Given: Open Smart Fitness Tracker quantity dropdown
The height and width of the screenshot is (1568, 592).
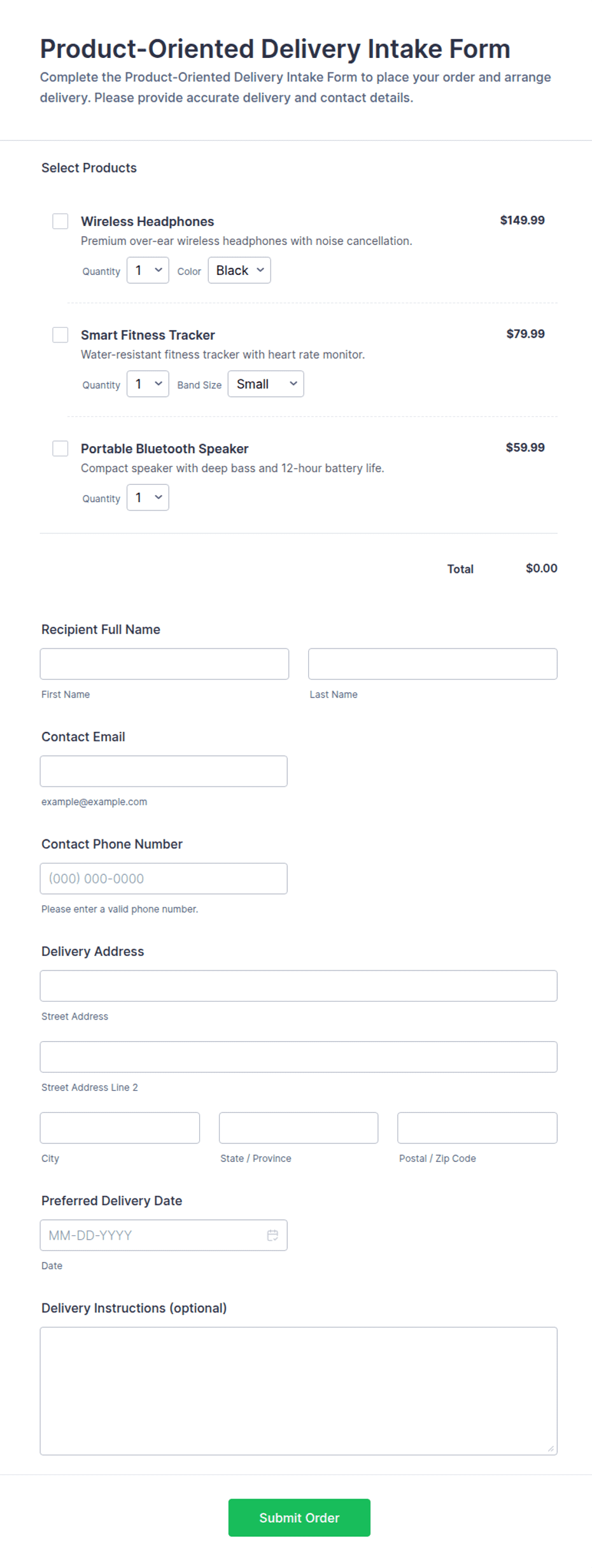Looking at the screenshot, I should [148, 384].
